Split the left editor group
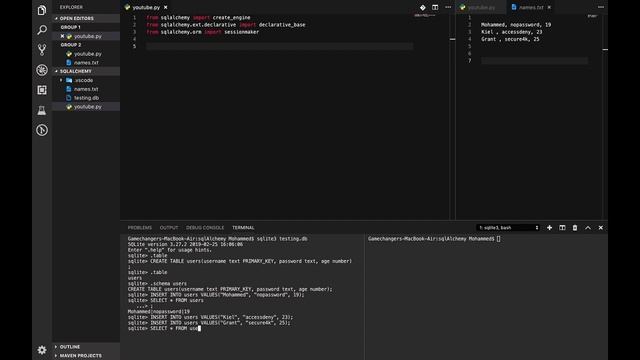The image size is (640, 360). click(x=435, y=7)
